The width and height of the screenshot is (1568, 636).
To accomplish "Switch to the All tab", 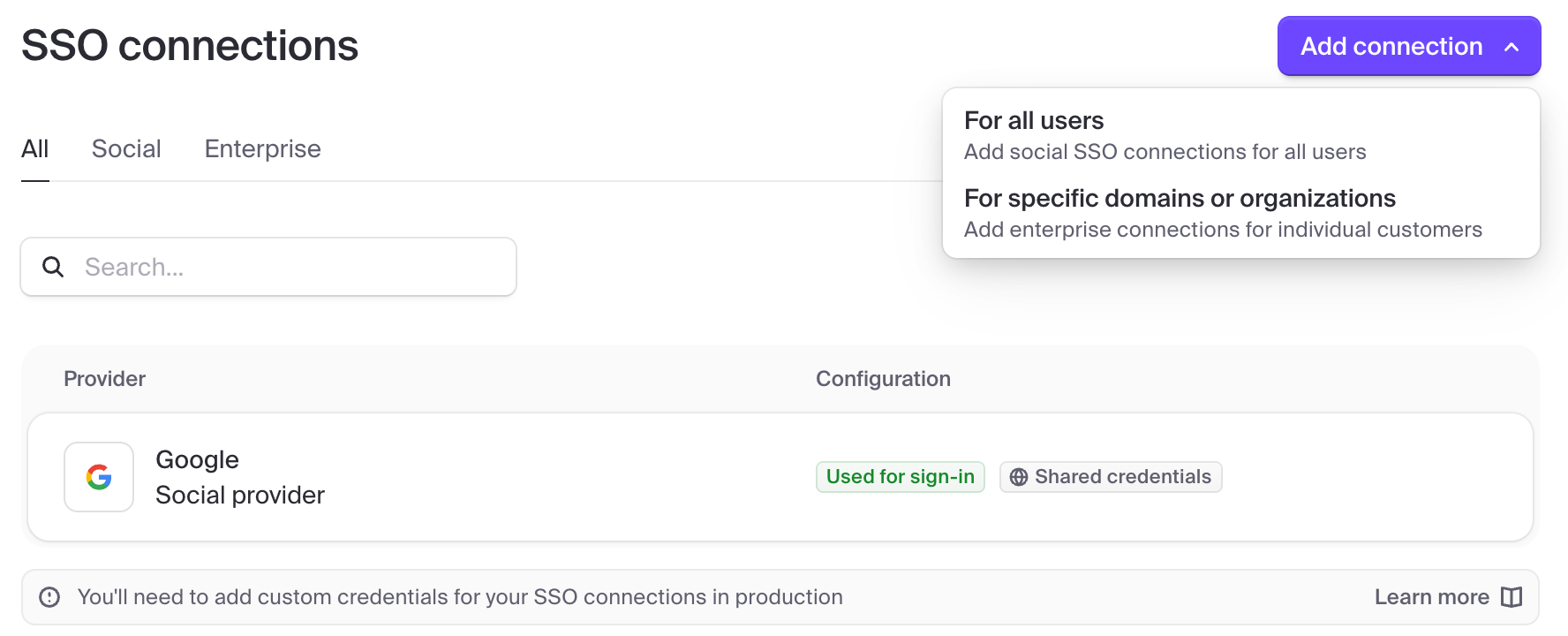I will click(x=35, y=148).
